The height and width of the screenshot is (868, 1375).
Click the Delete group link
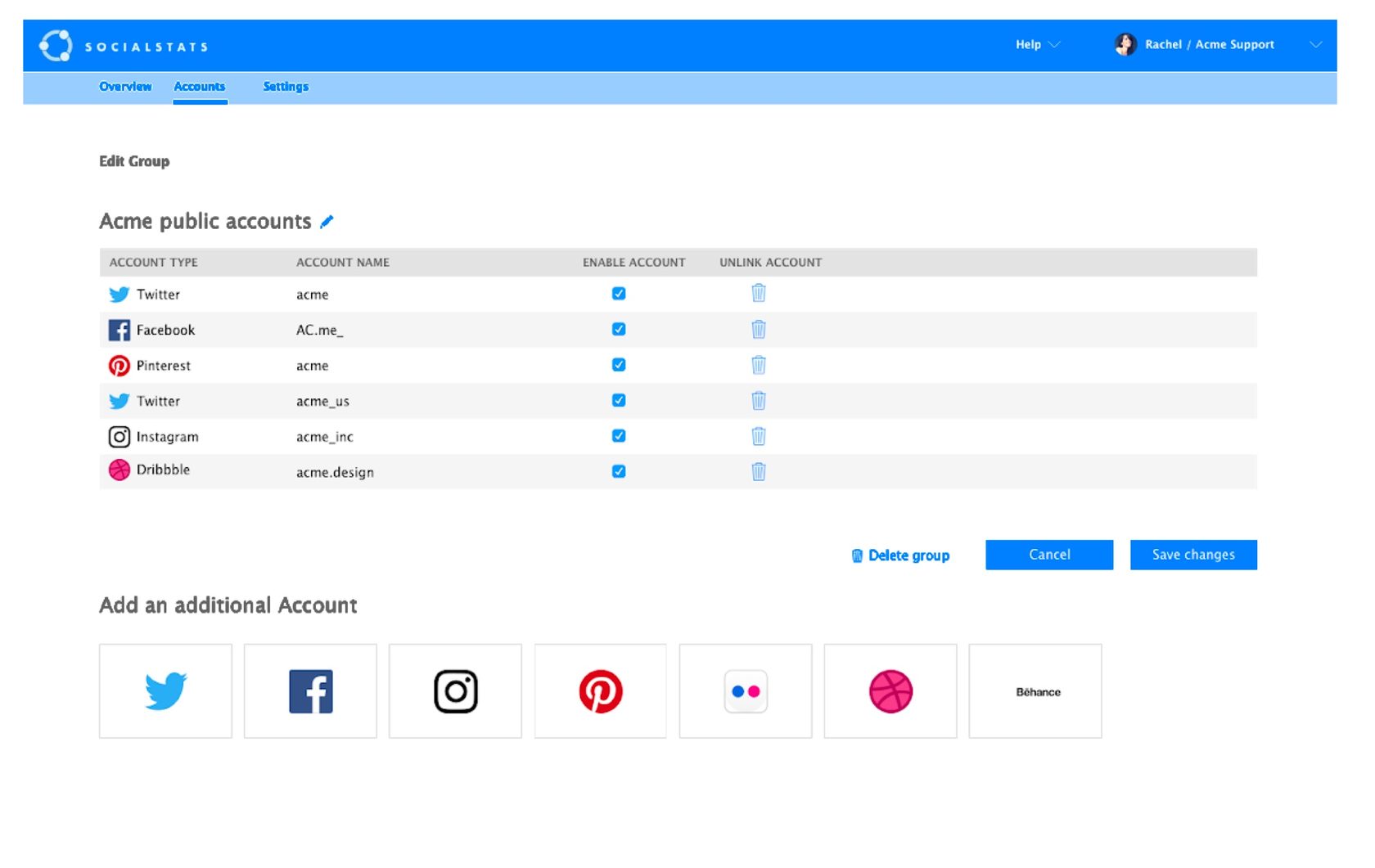point(900,555)
